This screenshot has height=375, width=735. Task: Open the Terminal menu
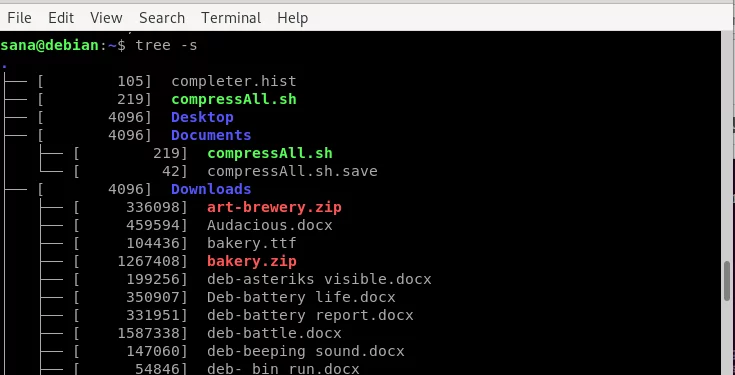tap(231, 18)
